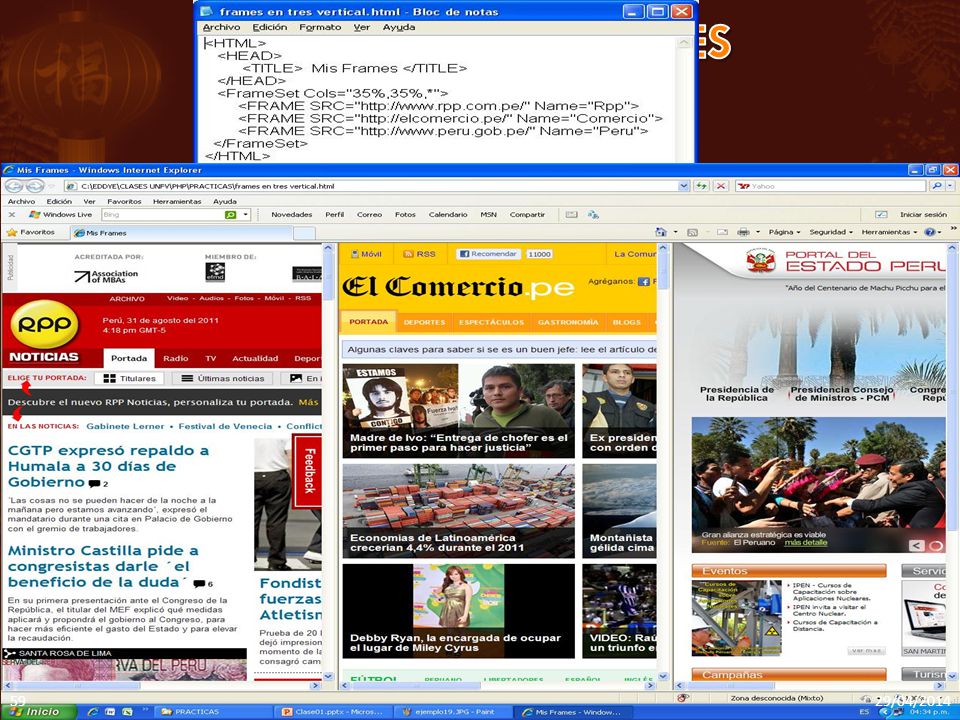The height and width of the screenshot is (720, 960).
Task: Click the red Feedback tab on RPP page
Action: 307,471
